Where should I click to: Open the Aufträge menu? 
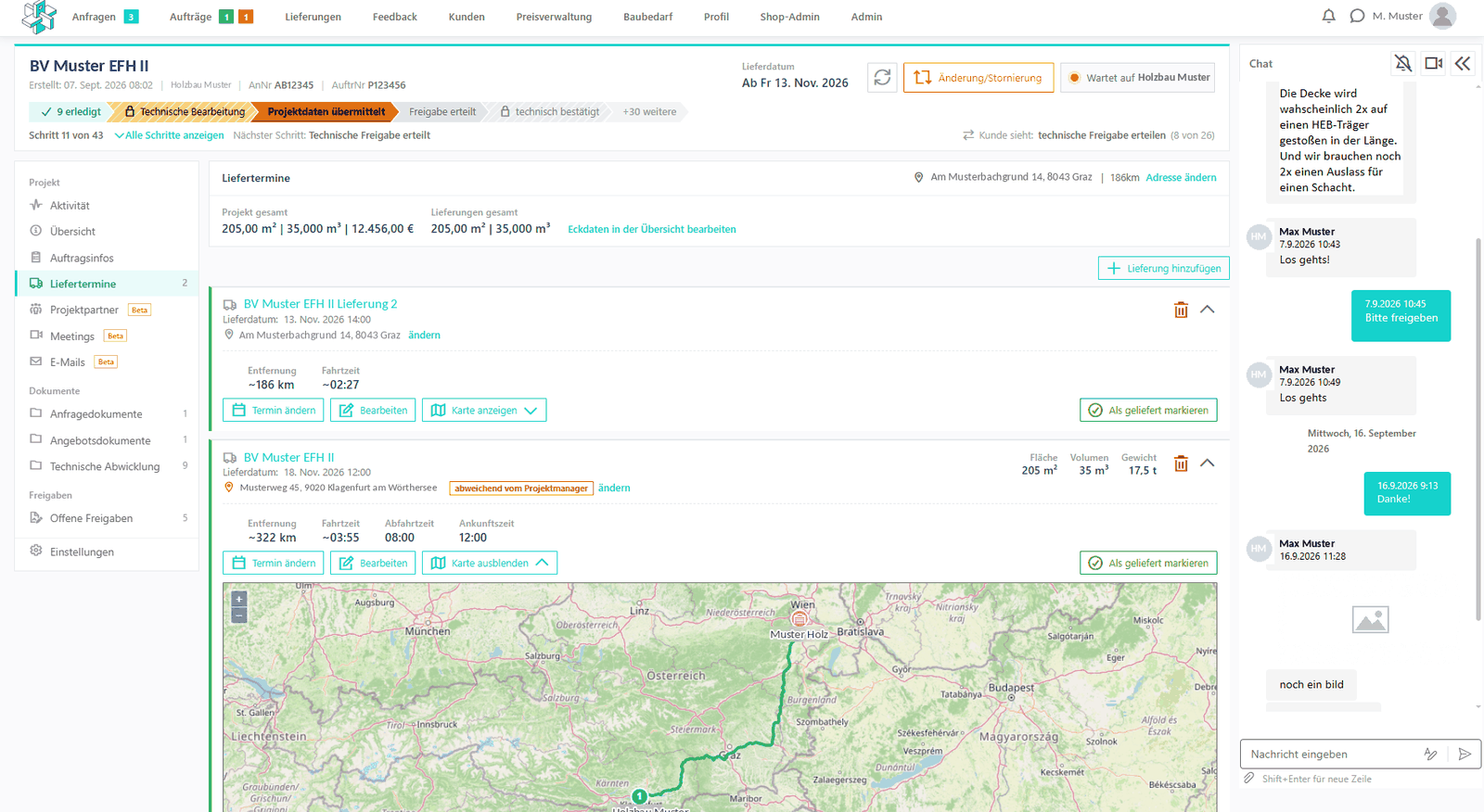point(190,17)
